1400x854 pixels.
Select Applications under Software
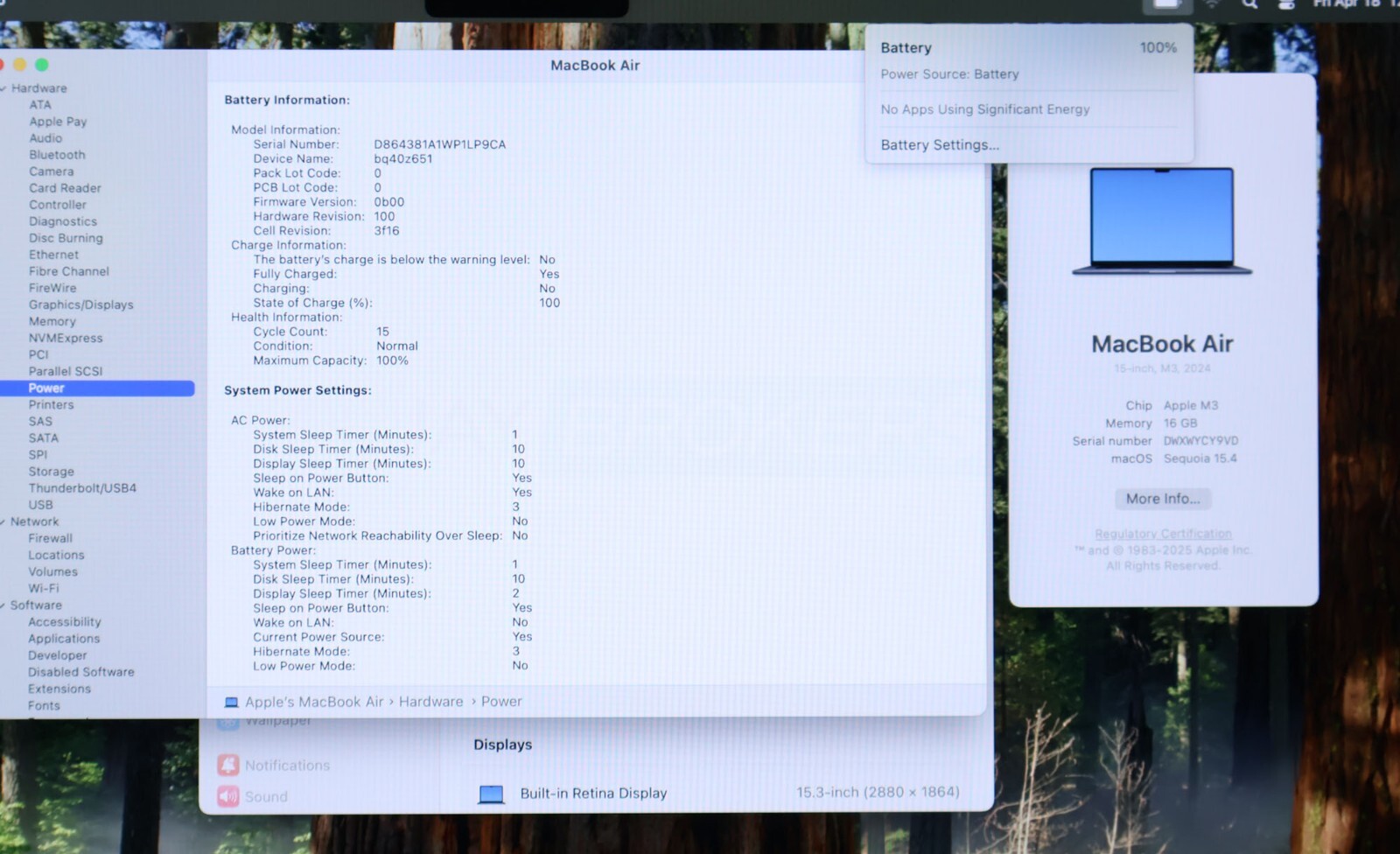click(x=64, y=639)
